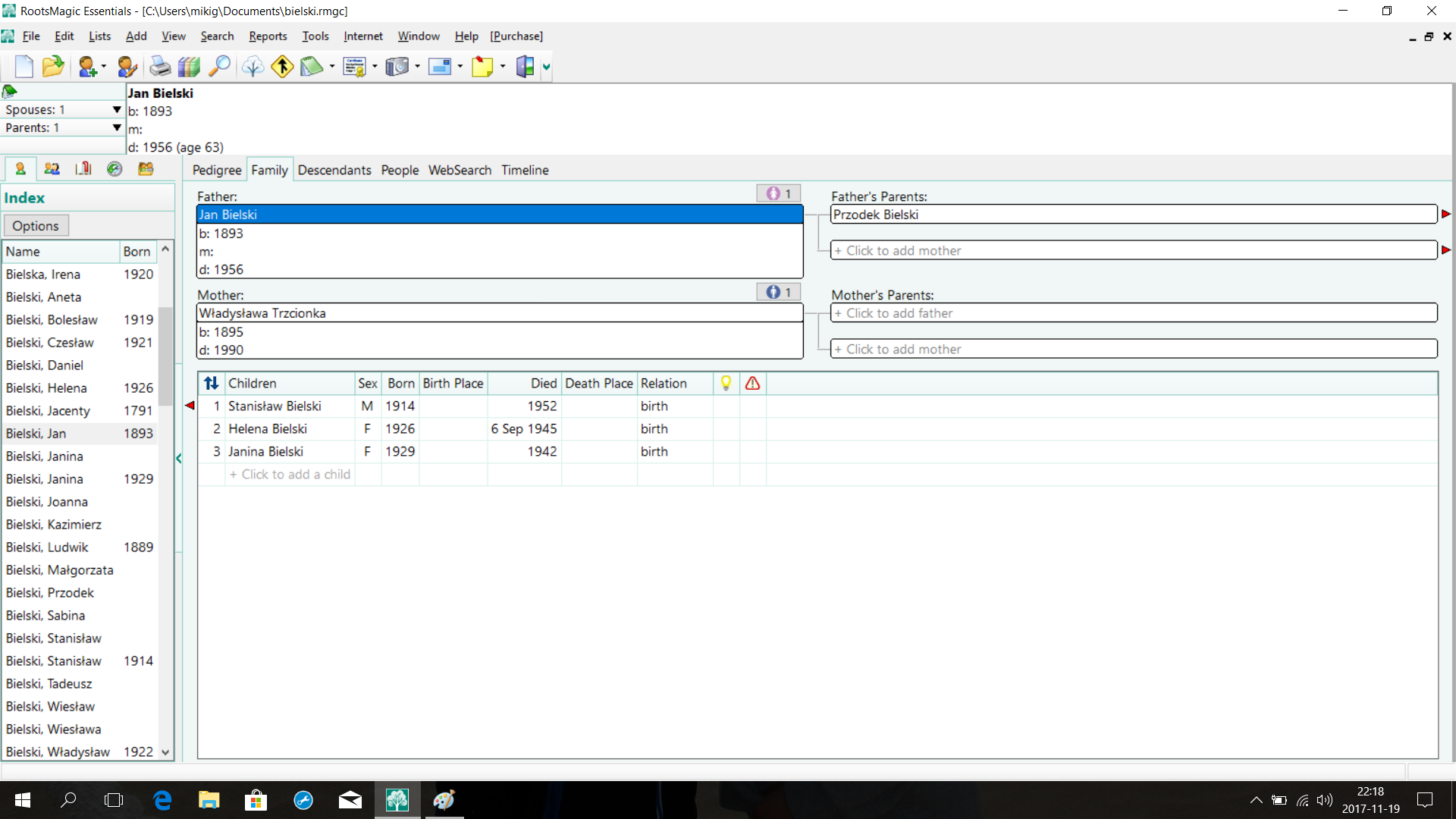Expand the yellow note icon dropdown arrow
Image resolution: width=1456 pixels, height=819 pixels.
pyautogui.click(x=503, y=67)
